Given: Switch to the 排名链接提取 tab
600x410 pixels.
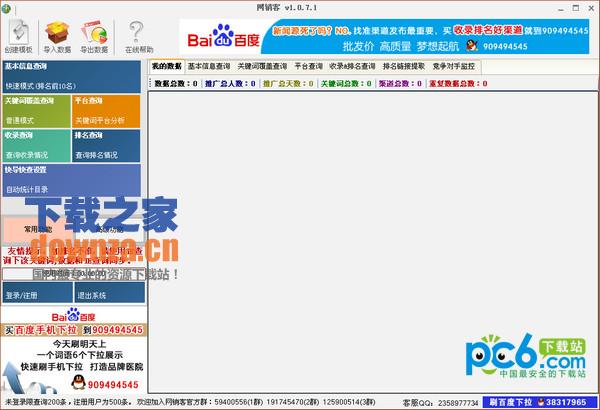Looking at the screenshot, I should (x=404, y=67).
